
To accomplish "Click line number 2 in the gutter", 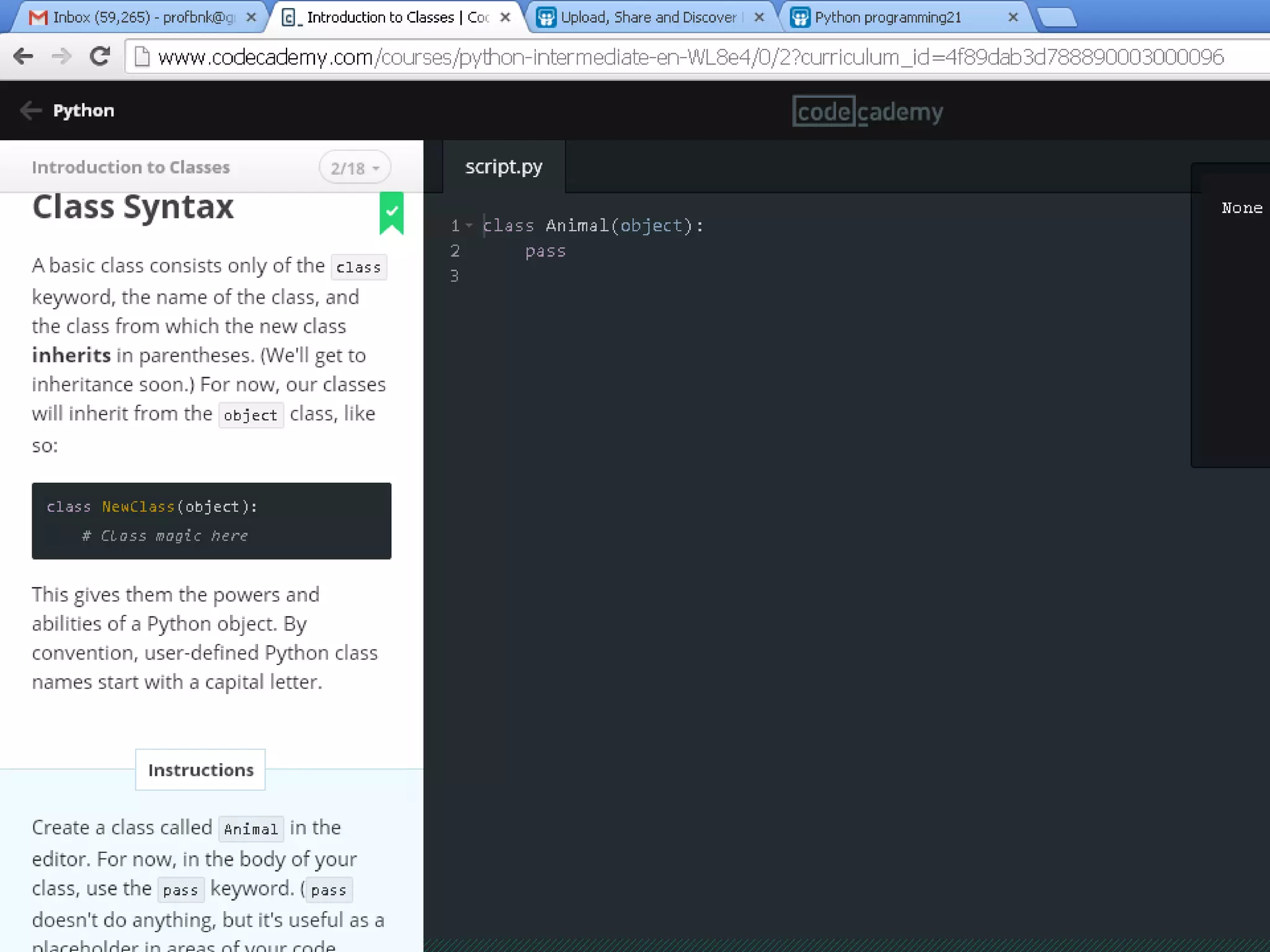I will click(x=455, y=251).
